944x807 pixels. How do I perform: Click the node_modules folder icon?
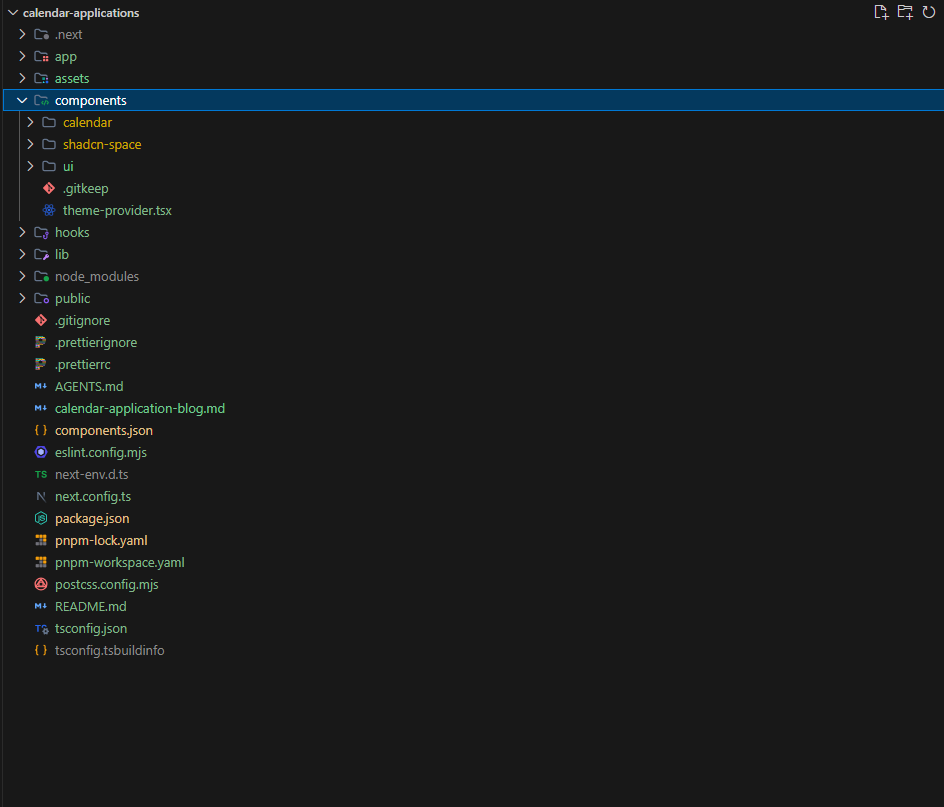click(x=42, y=276)
